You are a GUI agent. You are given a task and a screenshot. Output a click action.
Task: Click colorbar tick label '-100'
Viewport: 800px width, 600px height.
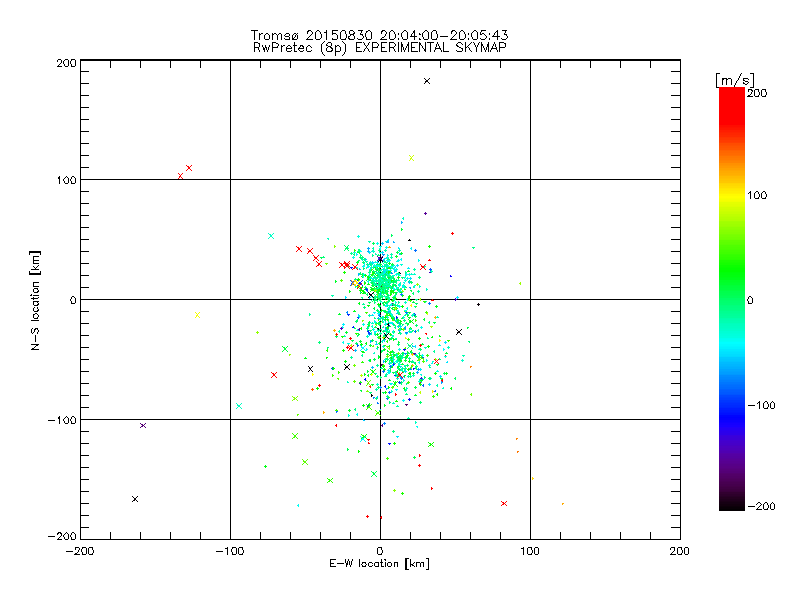point(761,406)
